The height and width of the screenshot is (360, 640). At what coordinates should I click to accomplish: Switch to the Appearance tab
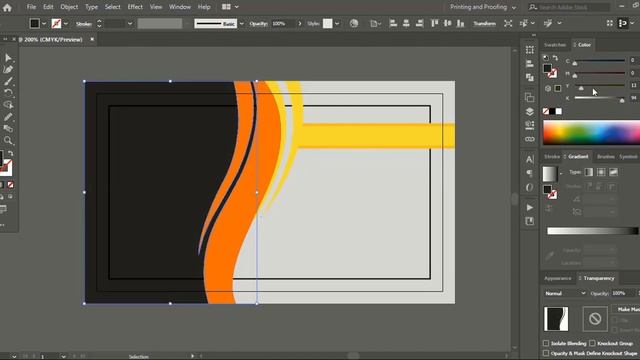click(x=558, y=278)
